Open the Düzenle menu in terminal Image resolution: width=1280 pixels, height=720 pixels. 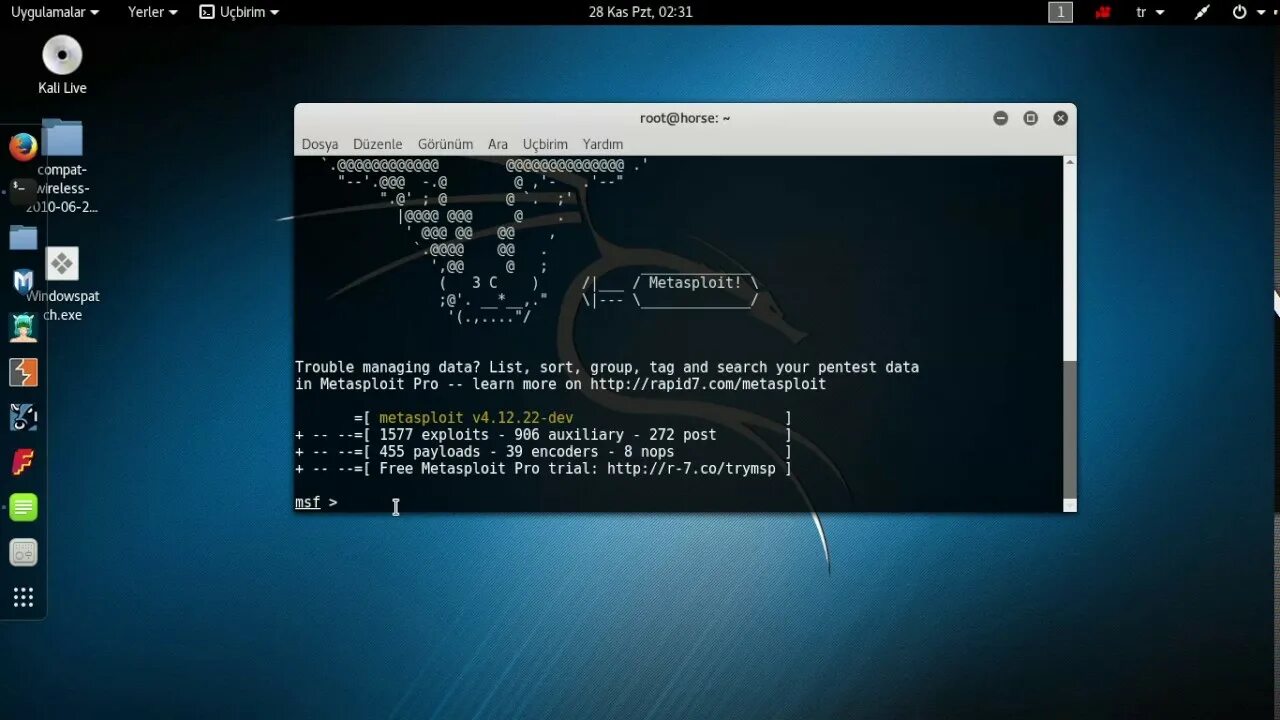click(x=378, y=144)
